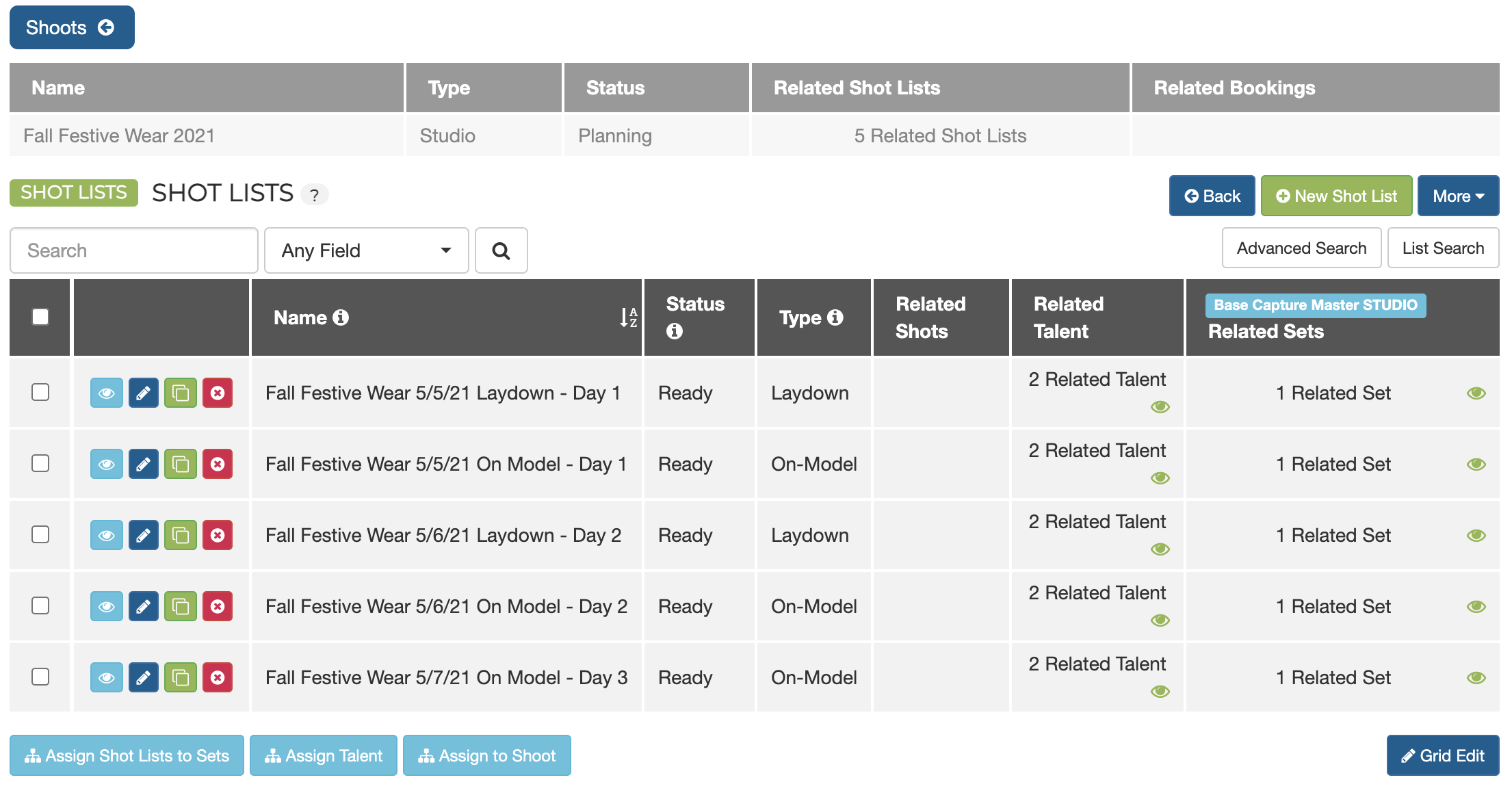Open Advanced Search
The width and height of the screenshot is (1512, 795).
(x=1301, y=248)
